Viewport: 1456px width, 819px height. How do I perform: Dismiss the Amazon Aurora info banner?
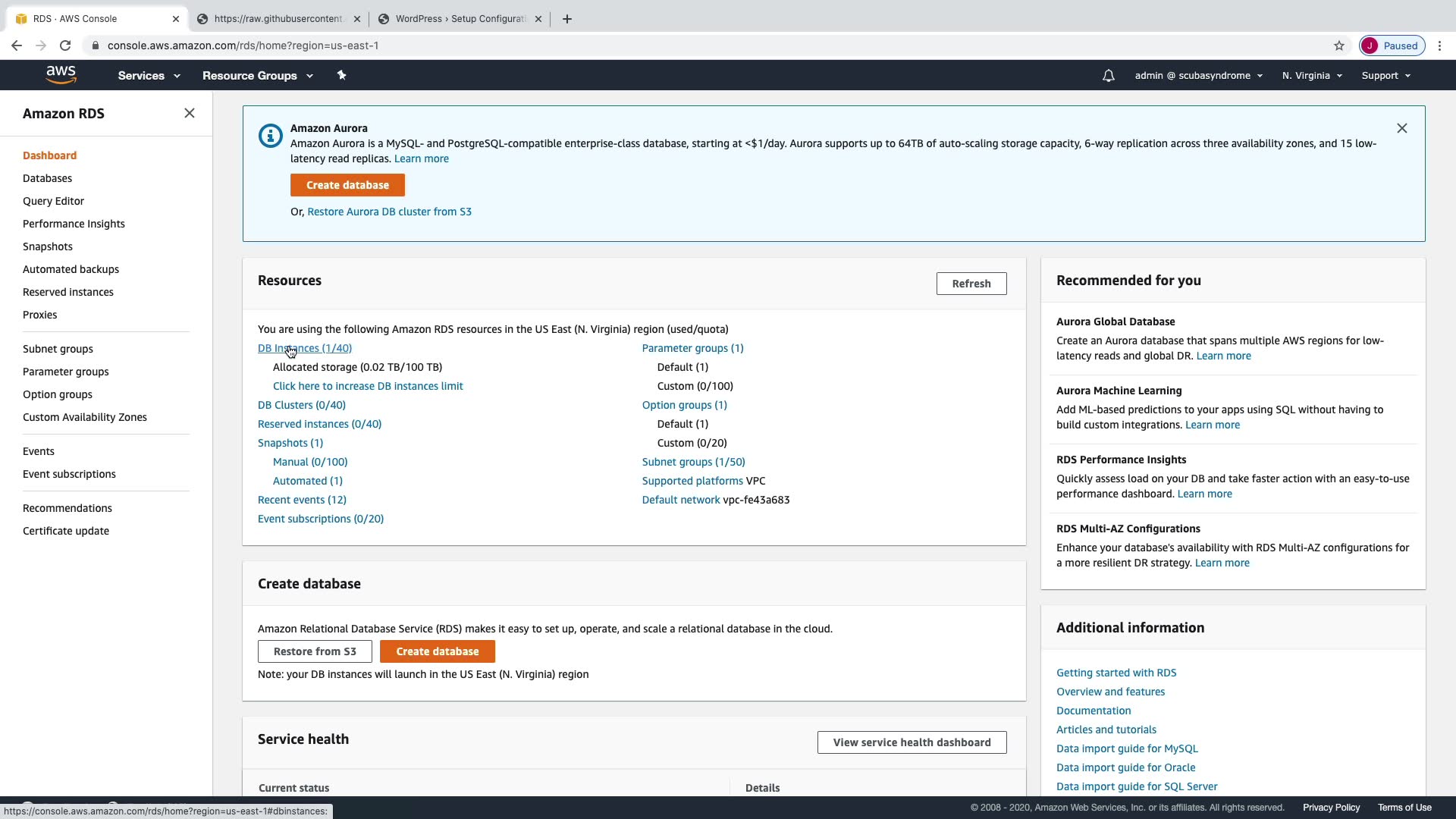1401,128
